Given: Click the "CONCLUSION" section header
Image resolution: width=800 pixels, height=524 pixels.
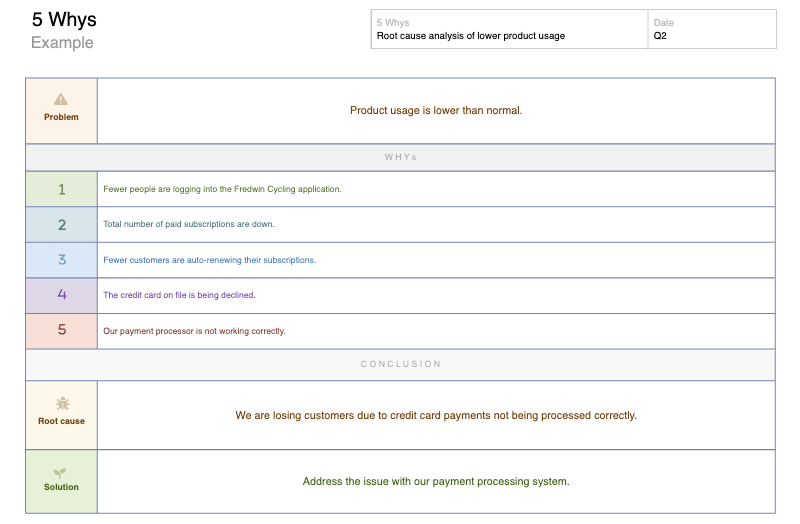Looking at the screenshot, I should point(401,364).
